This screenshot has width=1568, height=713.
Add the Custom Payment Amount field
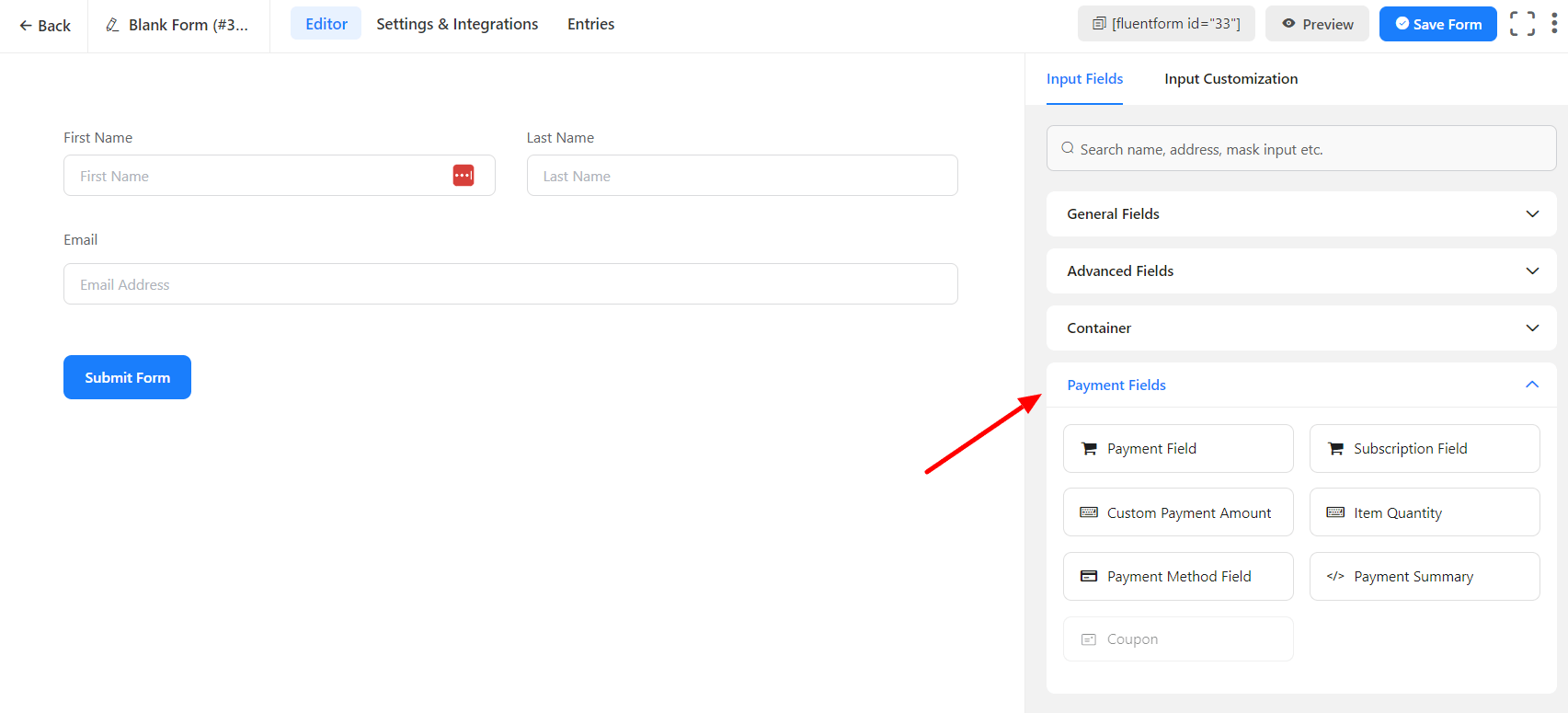point(1177,512)
